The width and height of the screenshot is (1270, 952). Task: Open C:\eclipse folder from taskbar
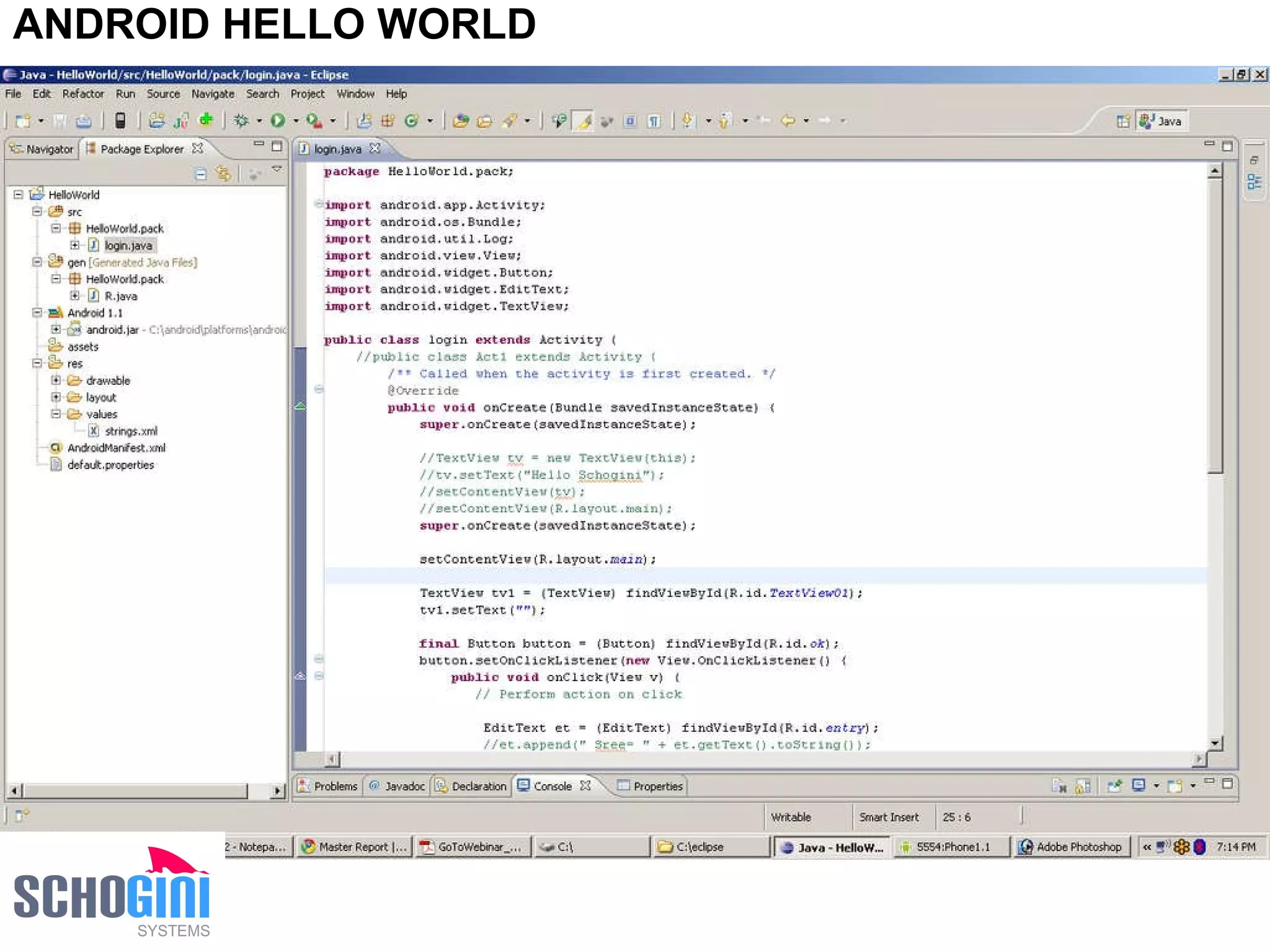point(711,847)
